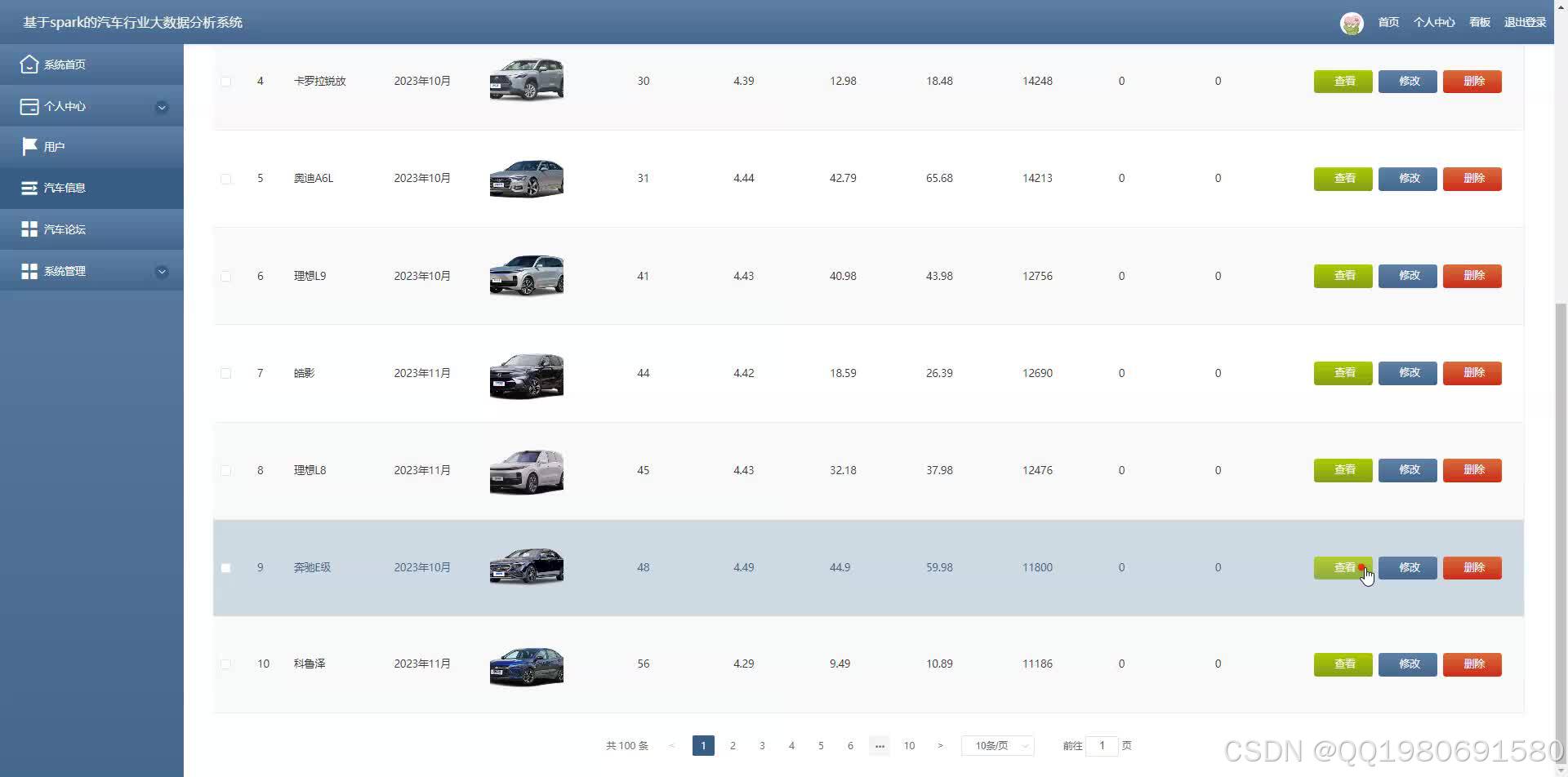
Task: Delete 奥迪A6L with 删除 button
Action: point(1472,179)
